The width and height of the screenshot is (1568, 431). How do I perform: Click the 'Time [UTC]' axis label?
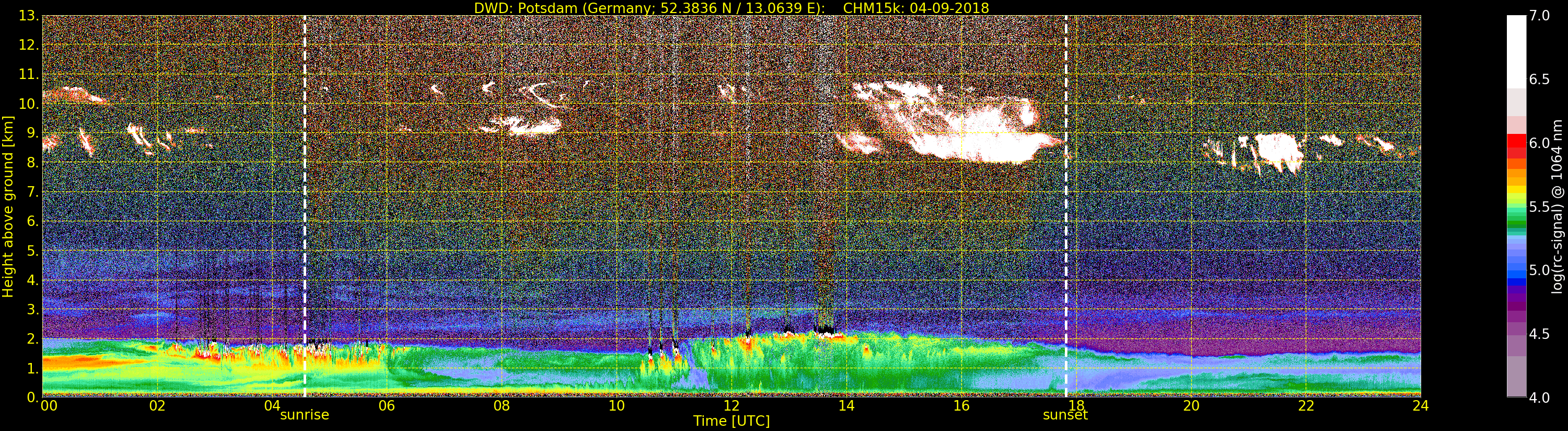tap(731, 421)
